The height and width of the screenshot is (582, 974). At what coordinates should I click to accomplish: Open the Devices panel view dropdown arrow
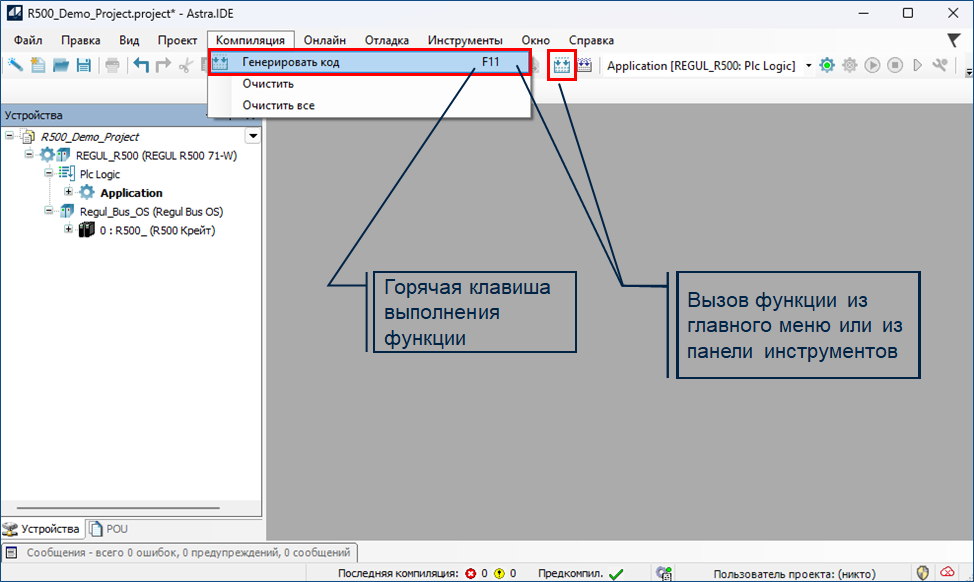point(252,136)
